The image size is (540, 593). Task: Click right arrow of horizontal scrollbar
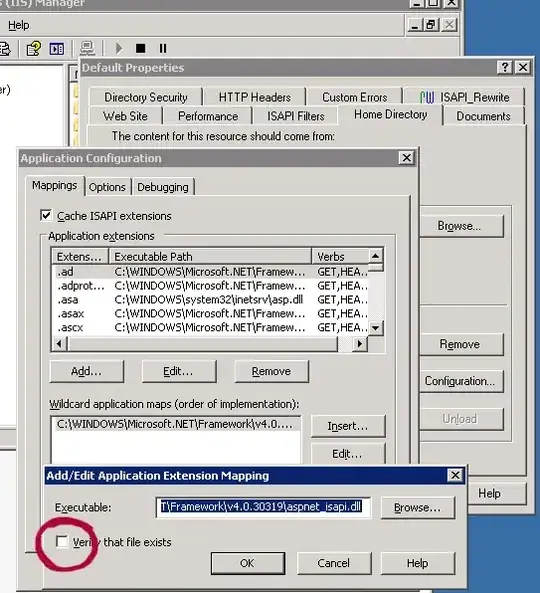click(x=360, y=343)
